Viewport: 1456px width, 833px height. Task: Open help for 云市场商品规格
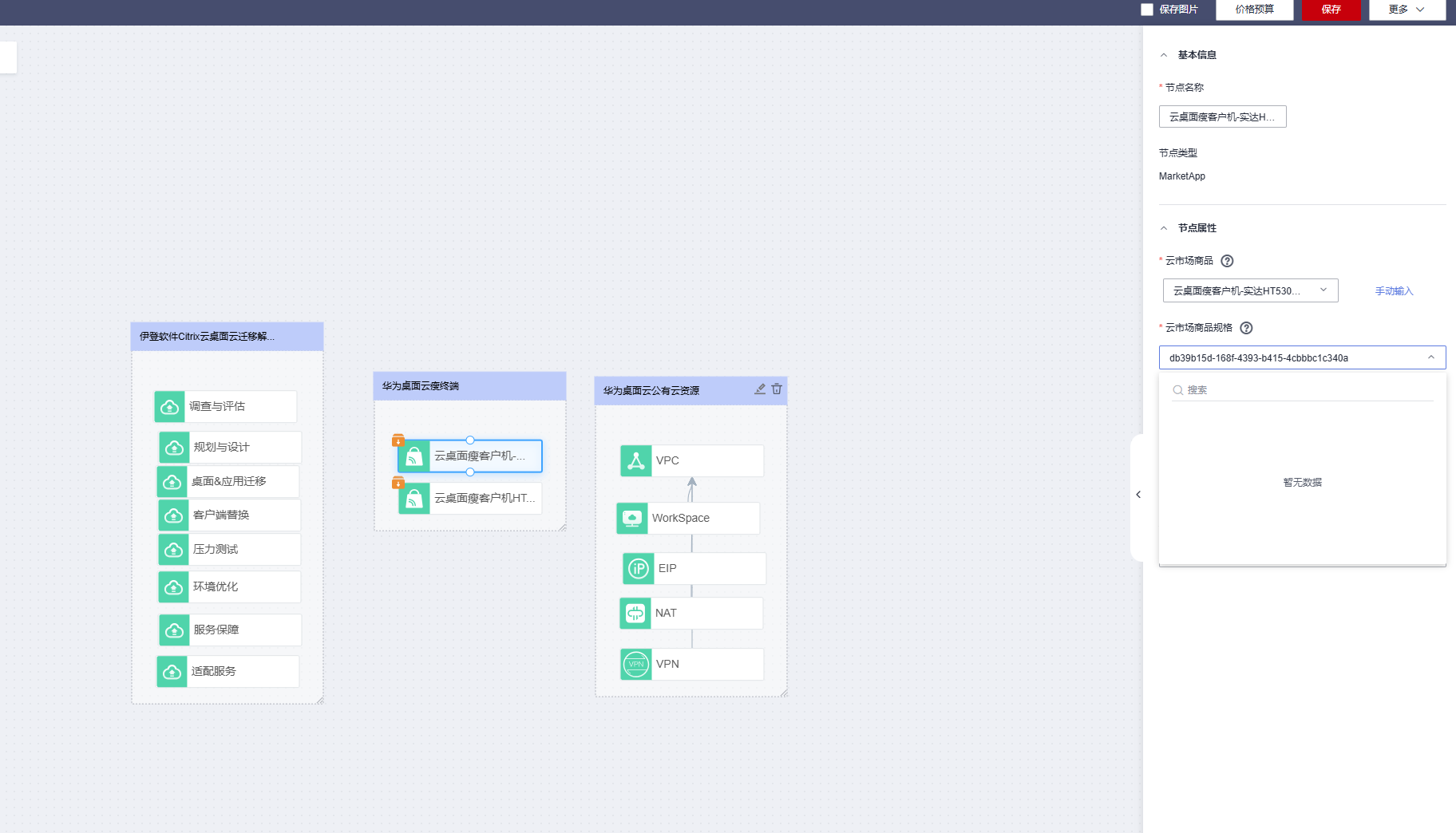1246,328
